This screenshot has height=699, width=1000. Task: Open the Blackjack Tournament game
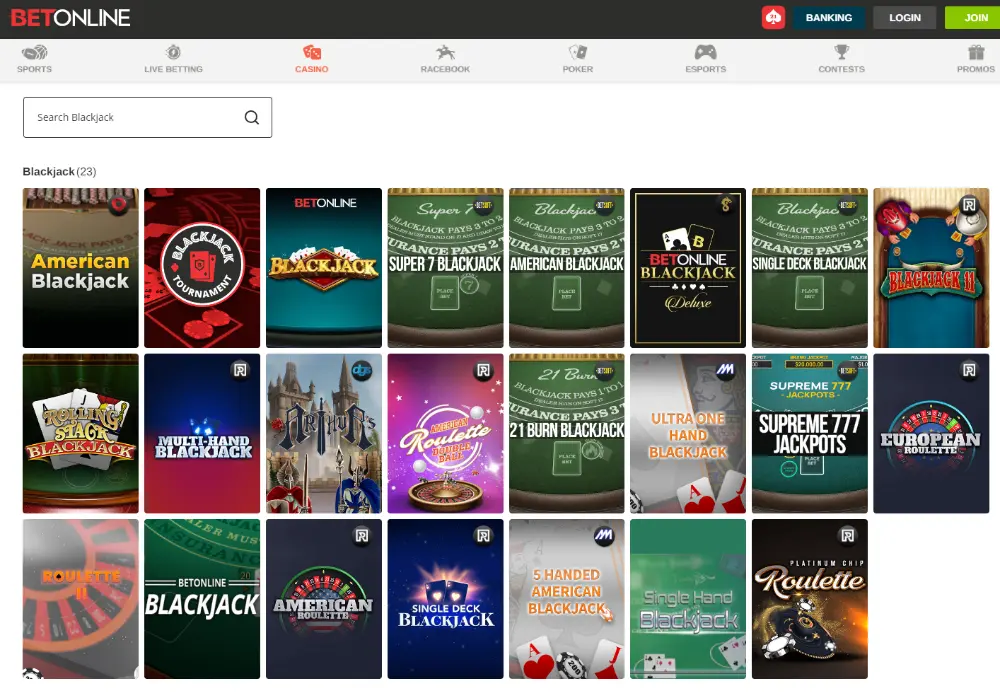pyautogui.click(x=202, y=268)
